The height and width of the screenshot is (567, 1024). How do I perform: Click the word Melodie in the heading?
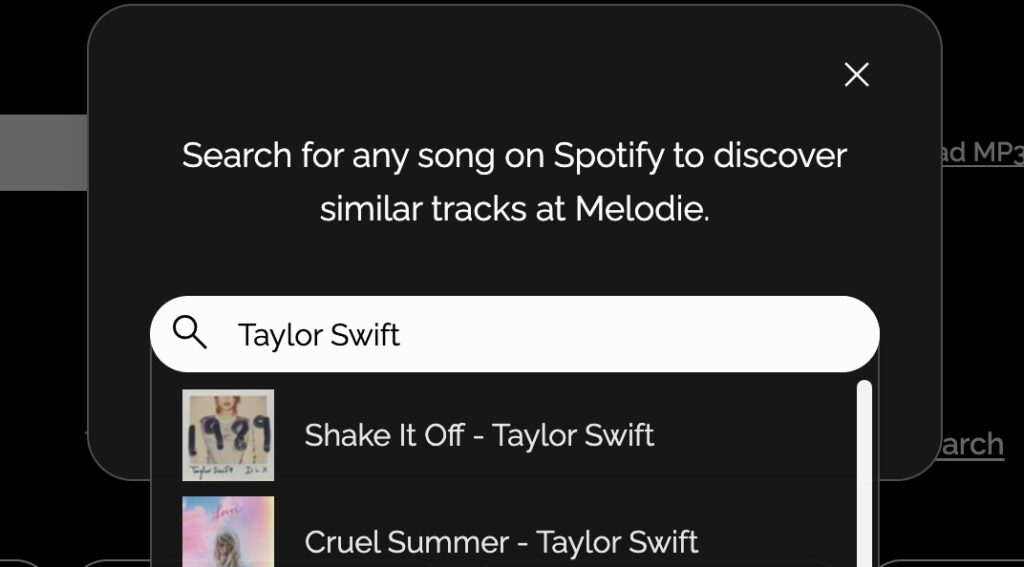coord(640,209)
